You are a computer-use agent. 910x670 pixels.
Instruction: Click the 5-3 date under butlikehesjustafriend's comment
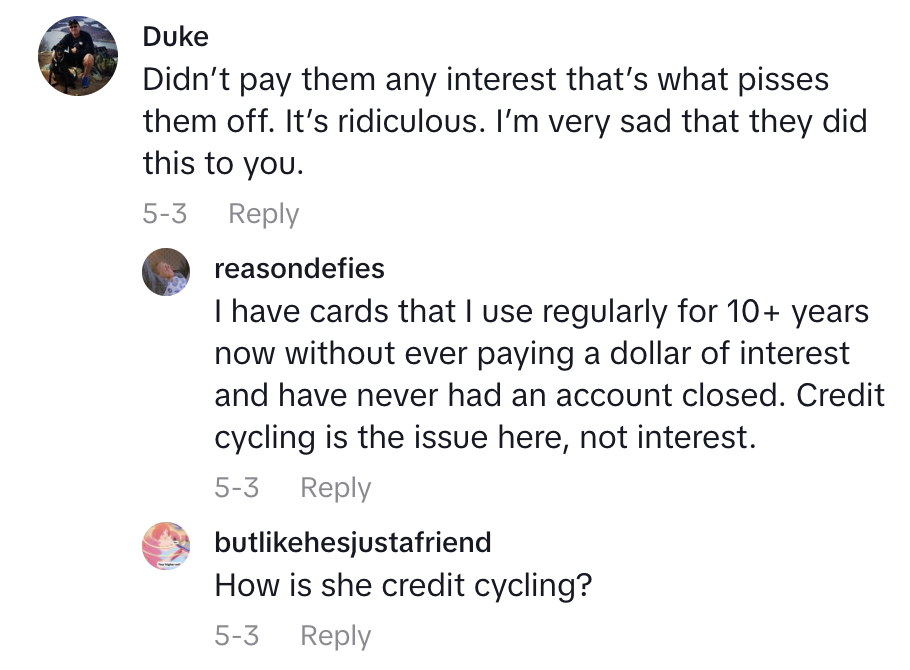(236, 635)
